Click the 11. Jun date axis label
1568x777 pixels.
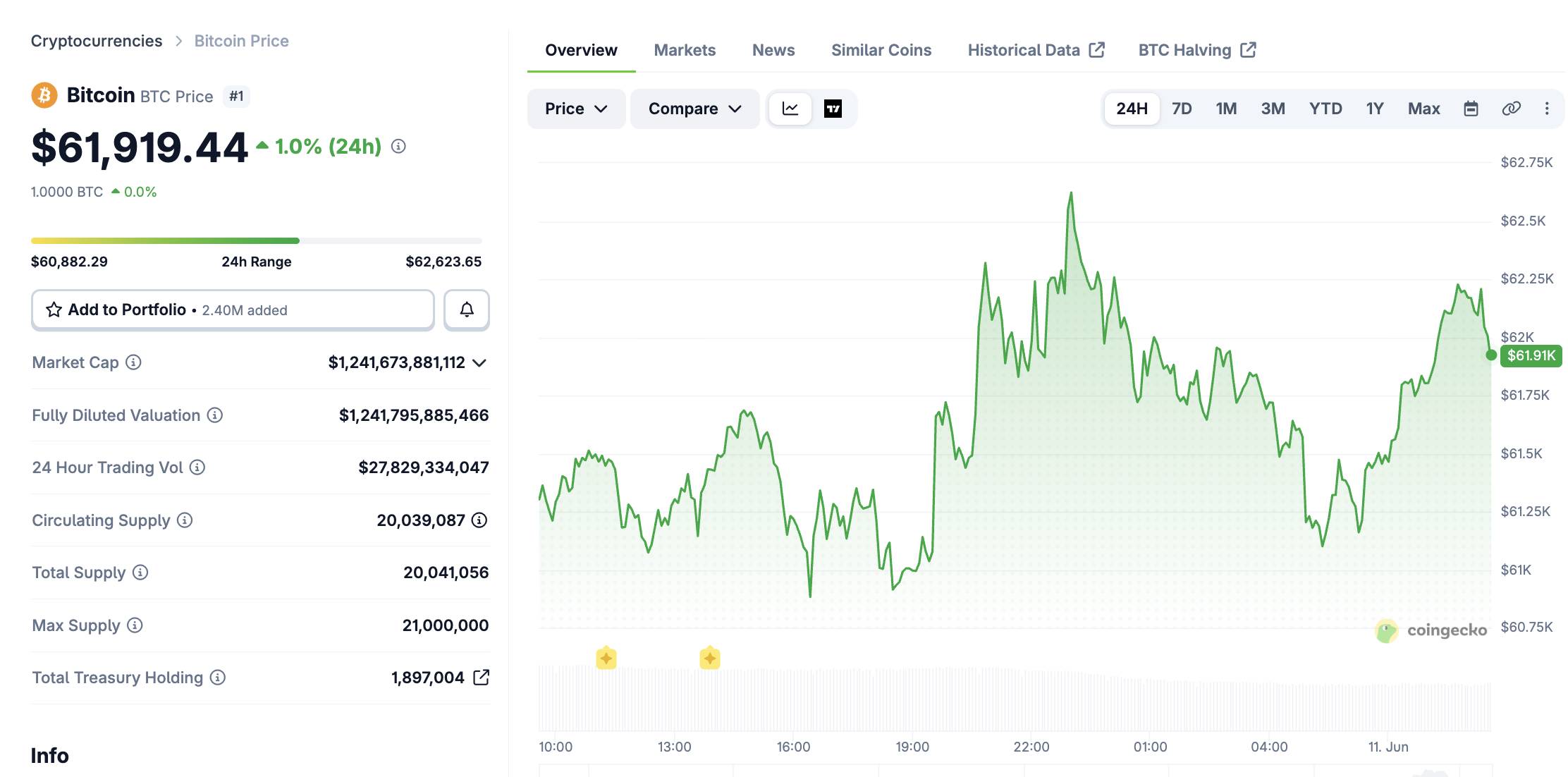point(1388,747)
